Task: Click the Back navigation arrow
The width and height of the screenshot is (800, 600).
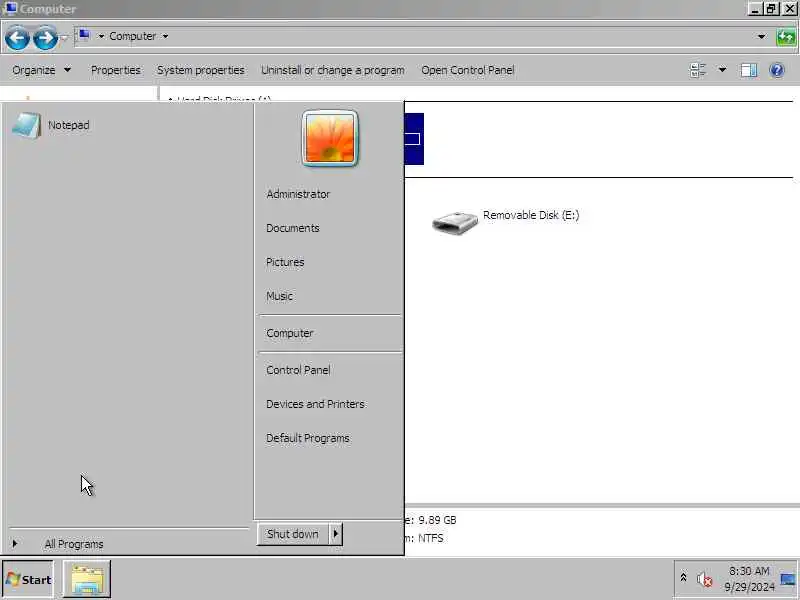Action: [17, 38]
